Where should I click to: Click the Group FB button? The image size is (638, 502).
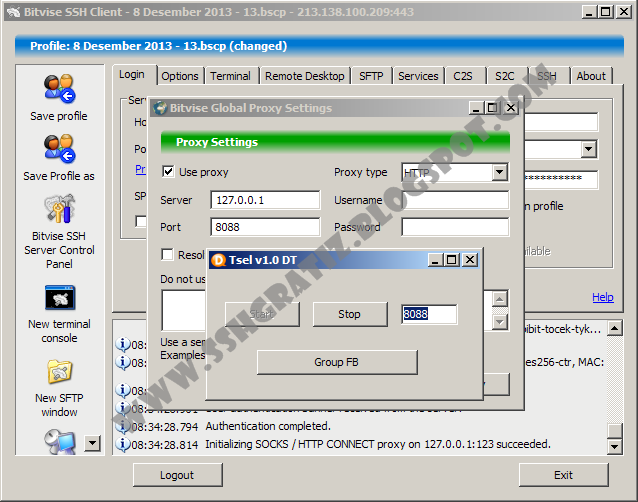pos(336,362)
